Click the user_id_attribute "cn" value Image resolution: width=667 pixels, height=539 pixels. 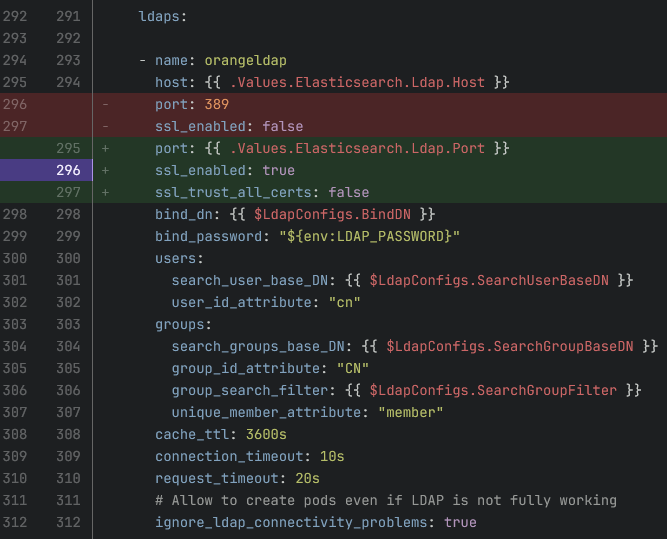(x=345, y=302)
